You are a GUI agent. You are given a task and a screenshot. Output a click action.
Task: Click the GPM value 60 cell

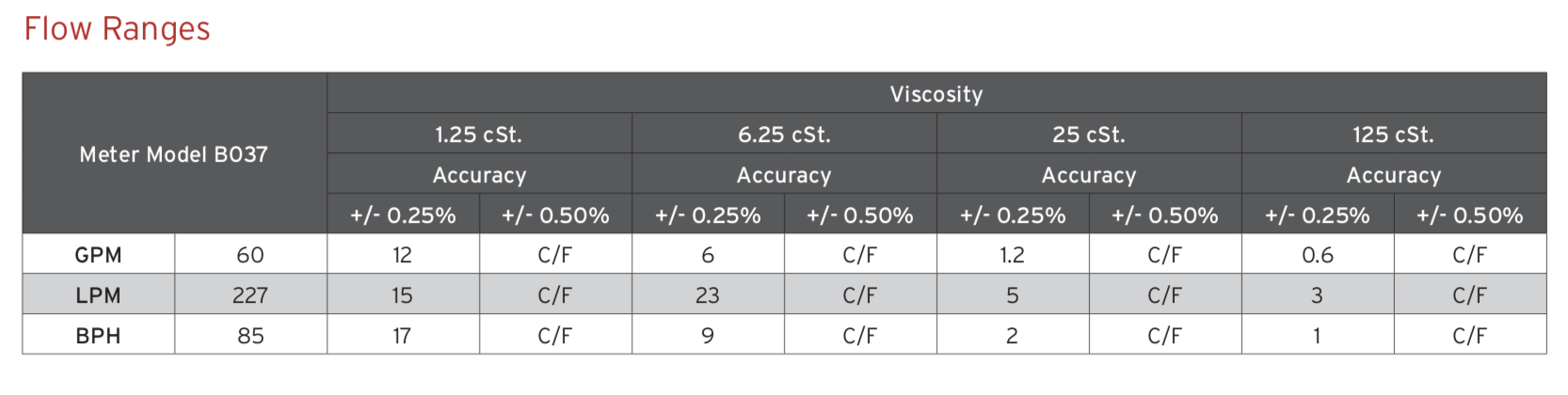click(x=250, y=255)
